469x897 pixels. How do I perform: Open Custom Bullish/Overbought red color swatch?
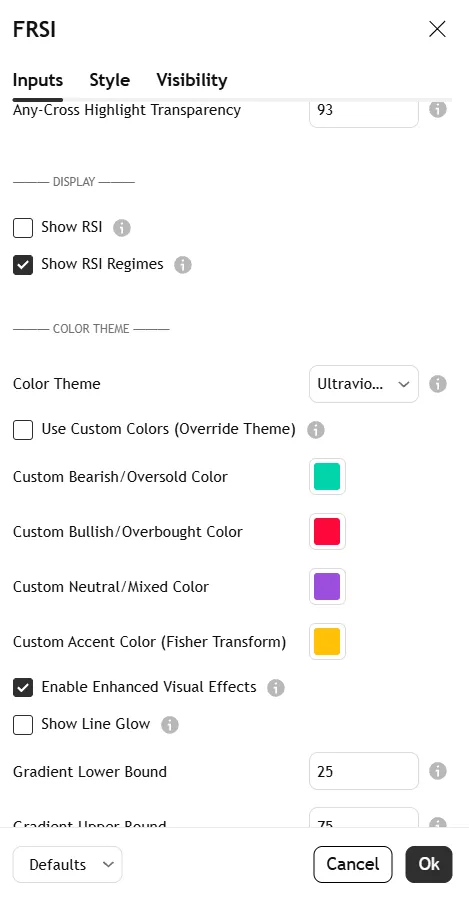click(327, 531)
